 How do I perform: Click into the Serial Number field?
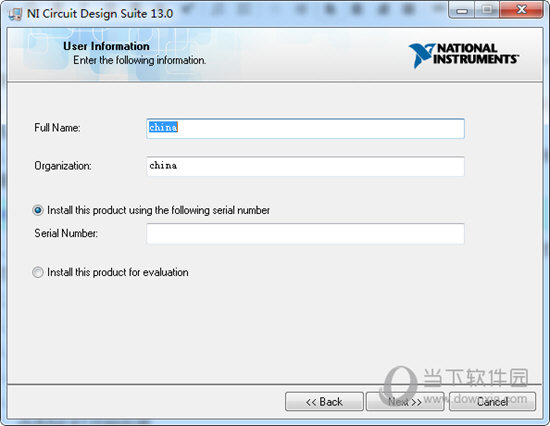(x=305, y=233)
